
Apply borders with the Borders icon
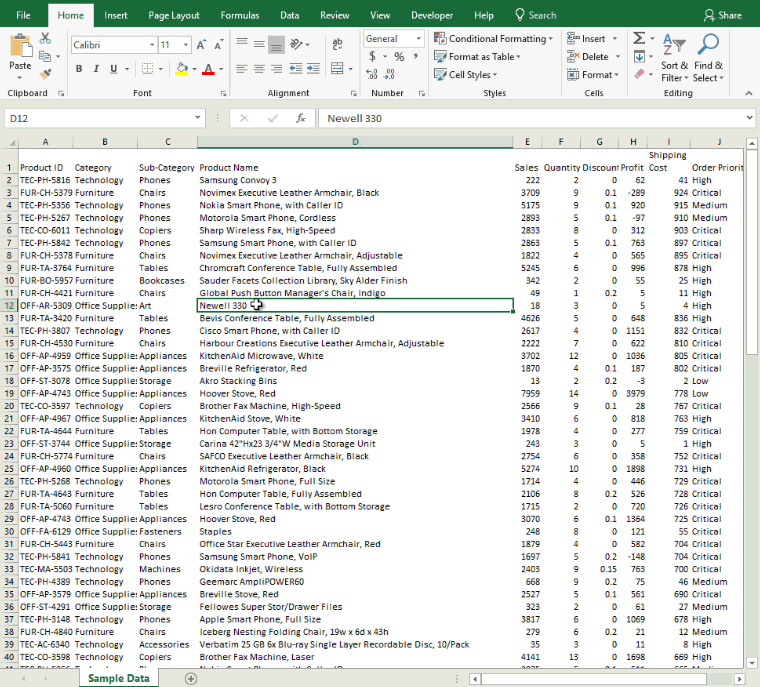click(147, 69)
